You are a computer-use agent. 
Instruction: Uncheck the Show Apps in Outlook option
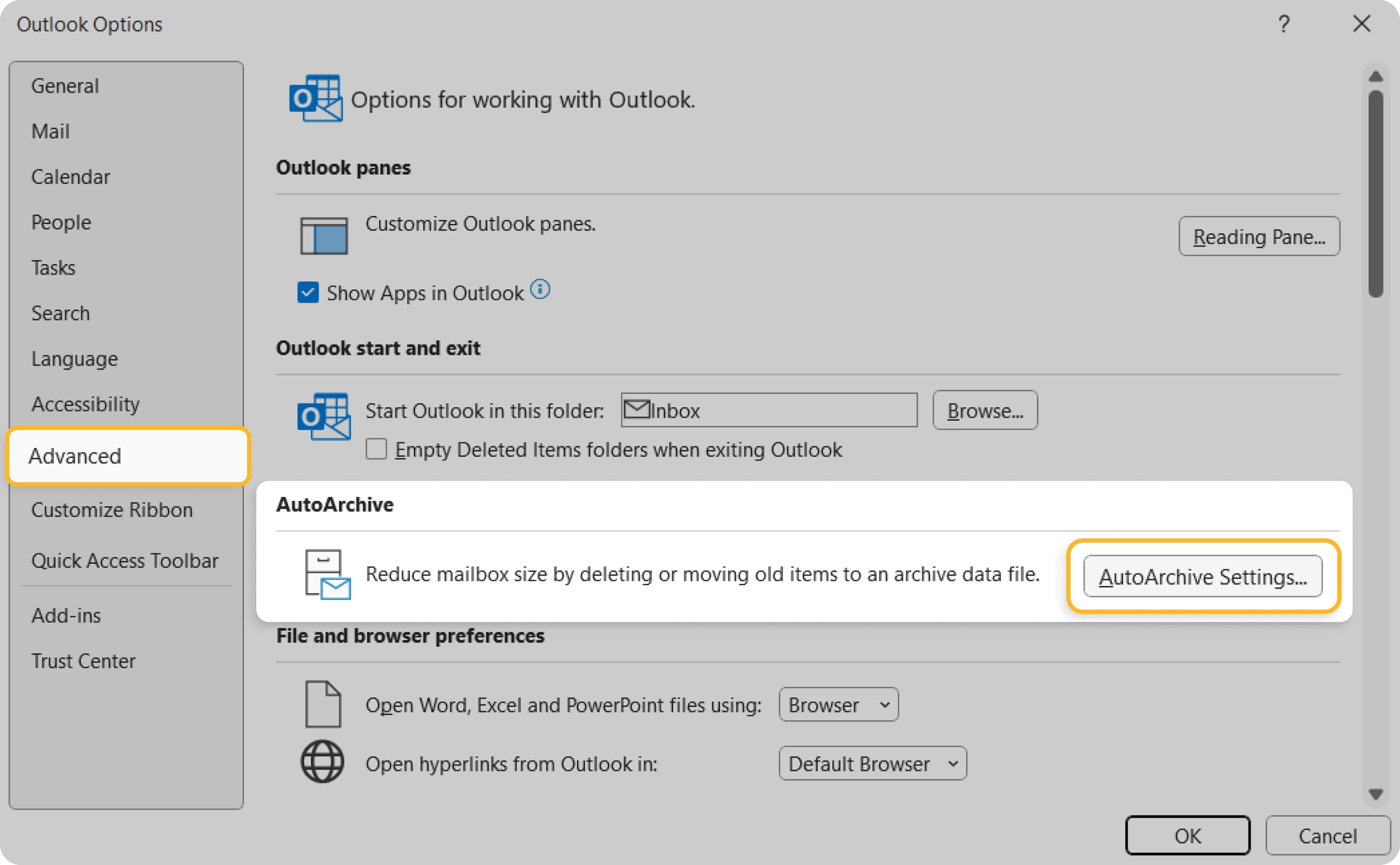(x=308, y=292)
